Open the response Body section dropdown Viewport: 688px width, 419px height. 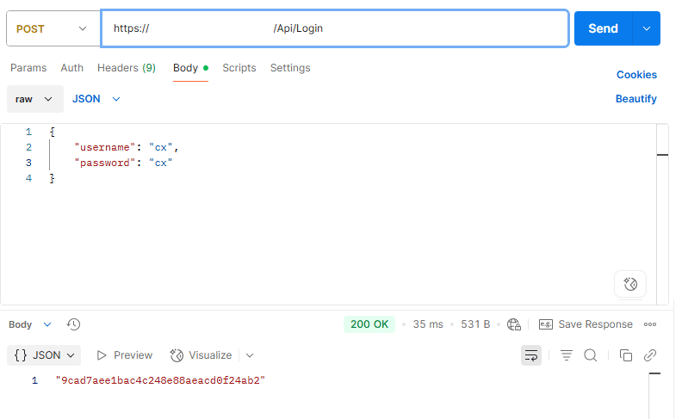pos(30,325)
